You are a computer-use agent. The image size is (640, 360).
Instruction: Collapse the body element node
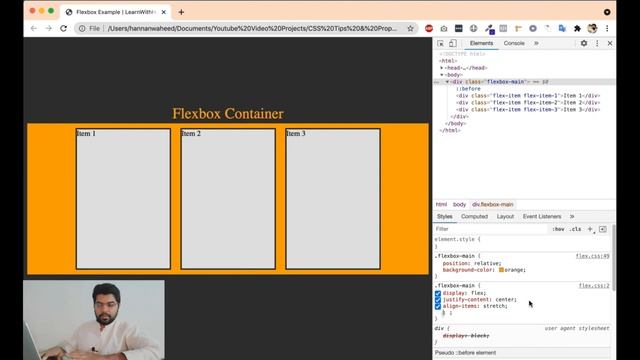click(x=442, y=75)
